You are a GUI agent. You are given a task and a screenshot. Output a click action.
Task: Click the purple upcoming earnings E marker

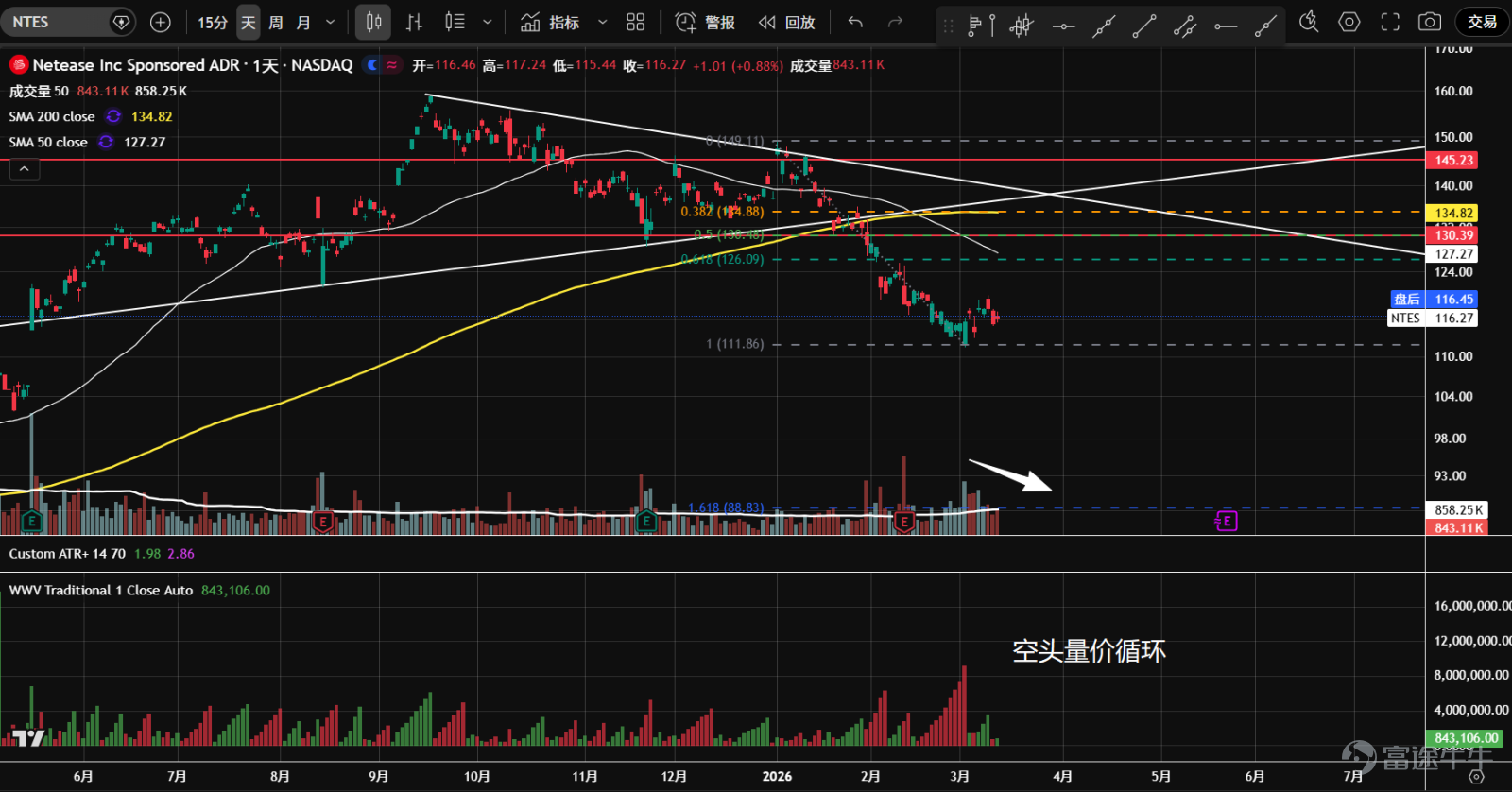click(1227, 521)
